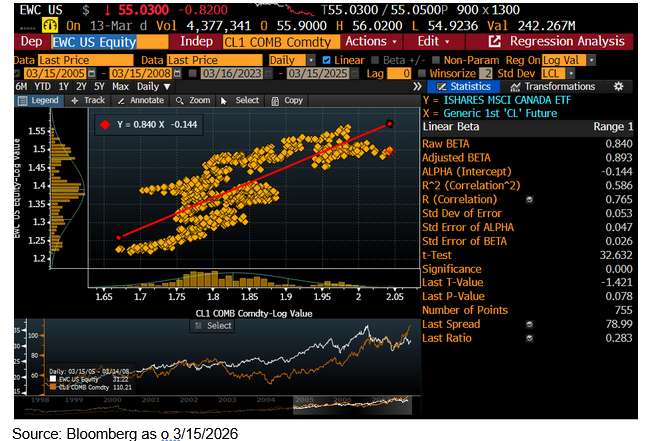This screenshot has width=670, height=441.
Task: Activate the Zoom tool
Action: pos(193,100)
